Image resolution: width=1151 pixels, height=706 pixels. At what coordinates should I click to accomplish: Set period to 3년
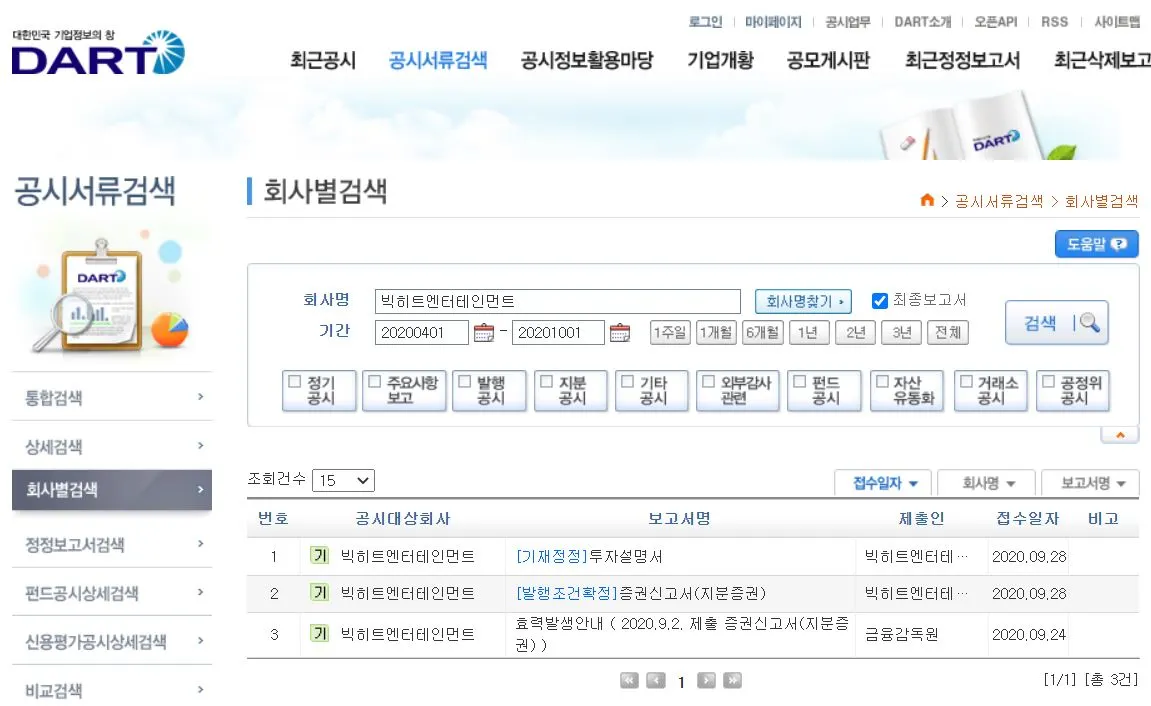(901, 332)
